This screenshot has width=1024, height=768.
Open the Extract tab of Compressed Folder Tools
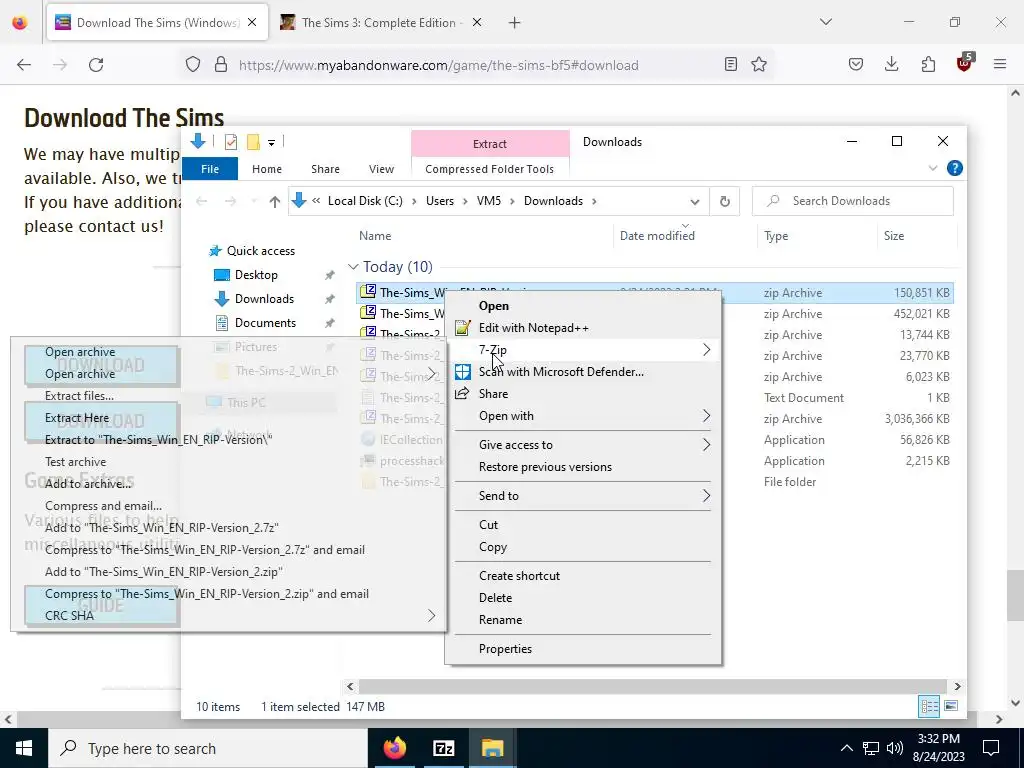point(490,144)
